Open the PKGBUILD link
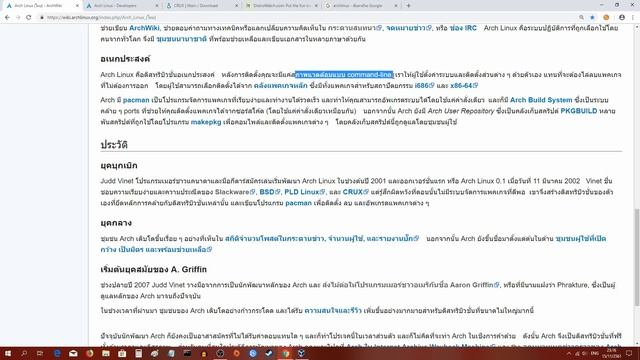The image size is (640, 360). tap(579, 111)
